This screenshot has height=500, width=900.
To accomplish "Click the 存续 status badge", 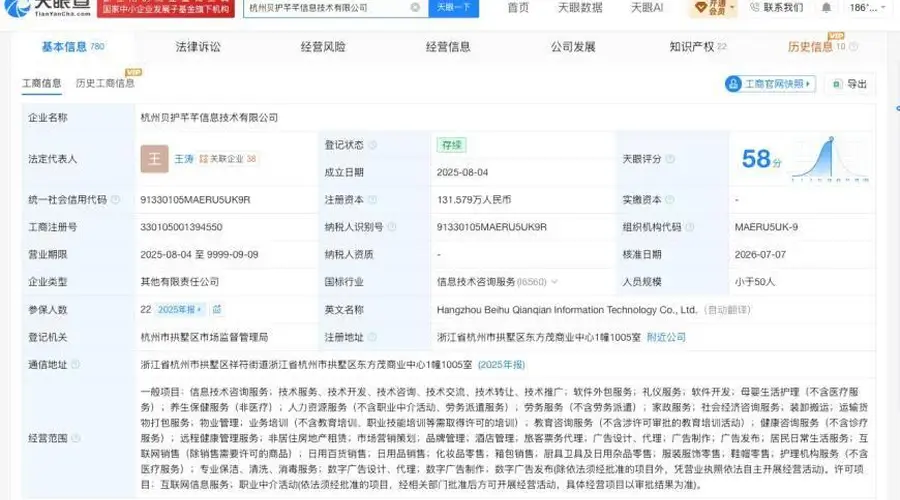I will [451, 145].
